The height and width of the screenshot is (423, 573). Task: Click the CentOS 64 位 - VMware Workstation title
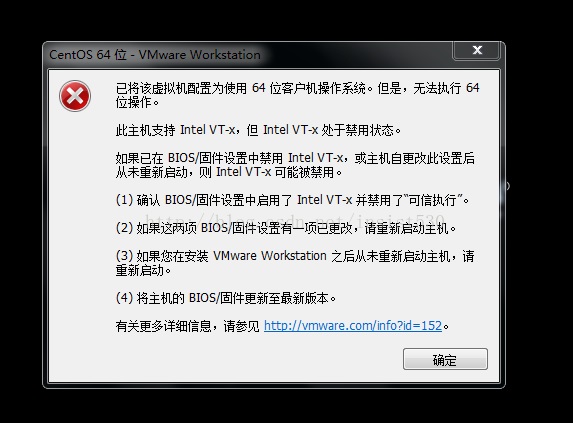pyautogui.click(x=155, y=55)
